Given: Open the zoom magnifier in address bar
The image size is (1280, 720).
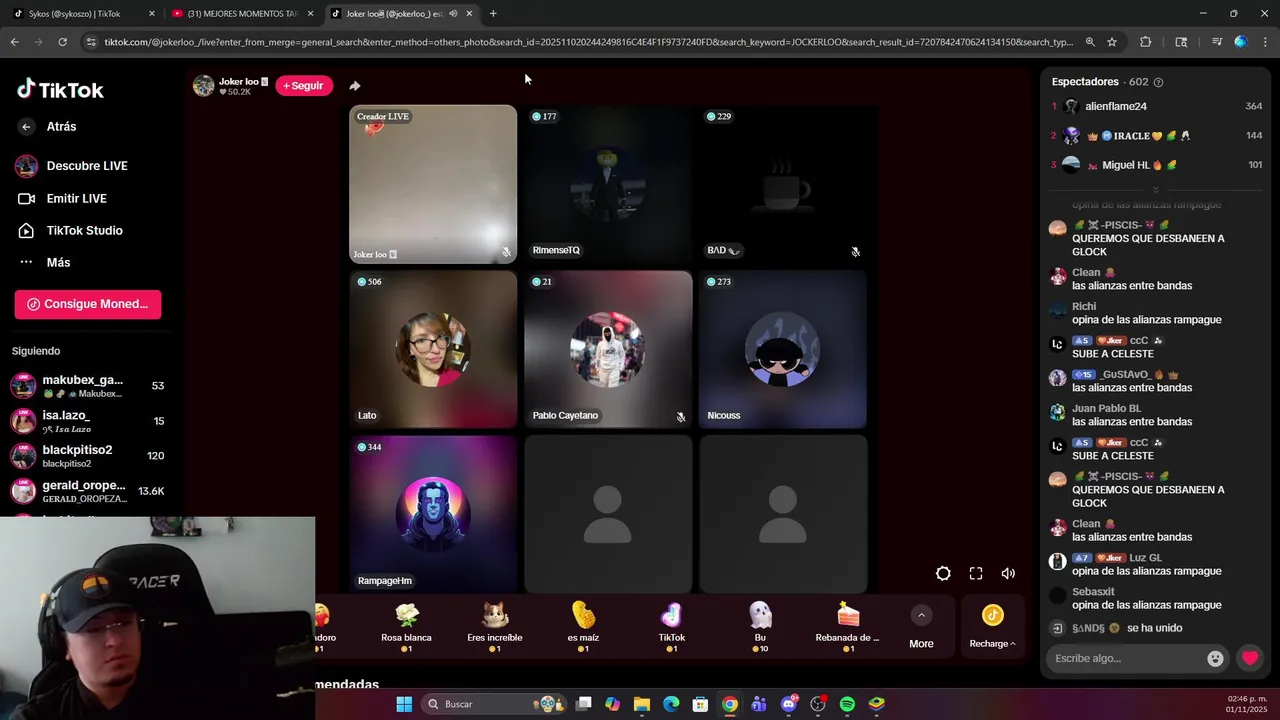Looking at the screenshot, I should (x=1090, y=42).
